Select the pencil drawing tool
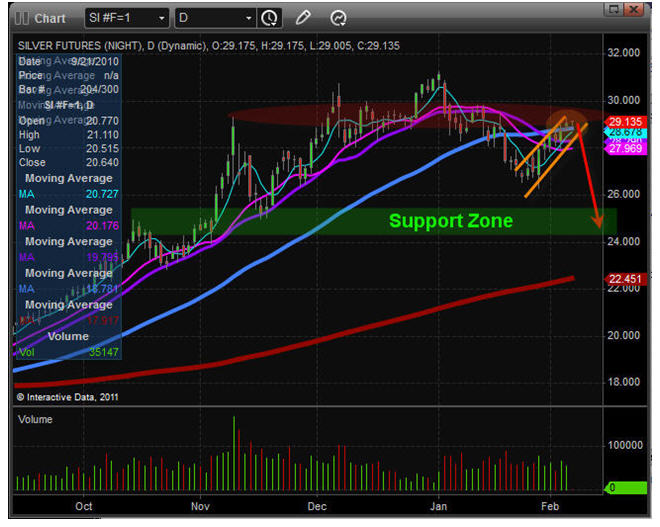This screenshot has height=527, width=660. [304, 18]
